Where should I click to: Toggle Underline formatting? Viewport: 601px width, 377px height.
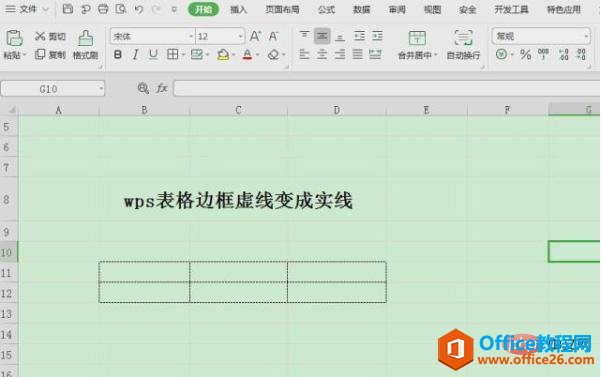click(x=153, y=55)
